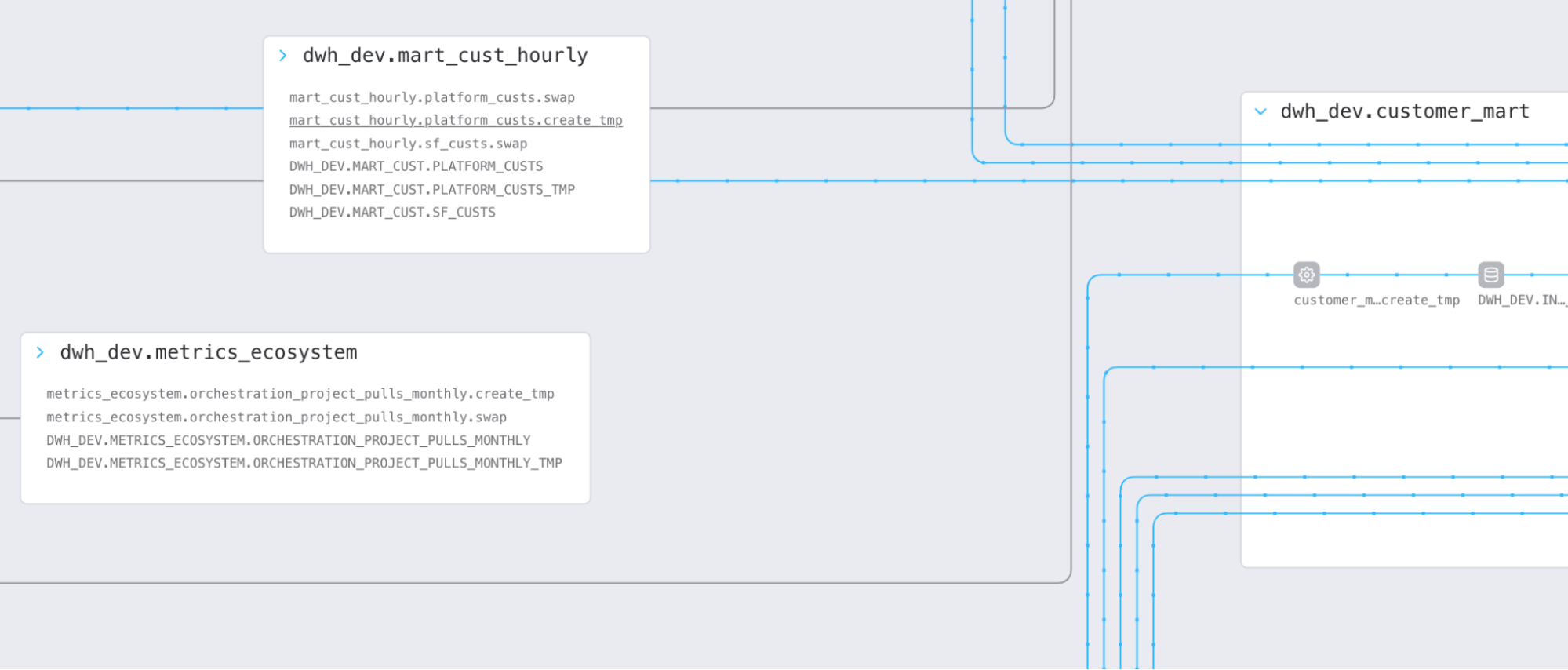The width and height of the screenshot is (1568, 670).
Task: Click the dwh_dev.metrics_ecosystem group title
Action: click(x=208, y=353)
